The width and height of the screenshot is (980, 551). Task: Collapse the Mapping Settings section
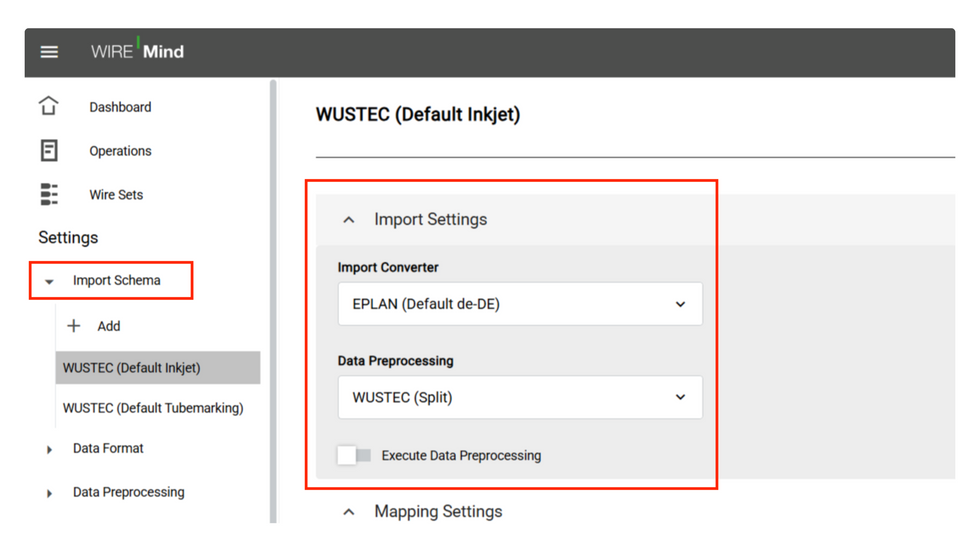349,512
